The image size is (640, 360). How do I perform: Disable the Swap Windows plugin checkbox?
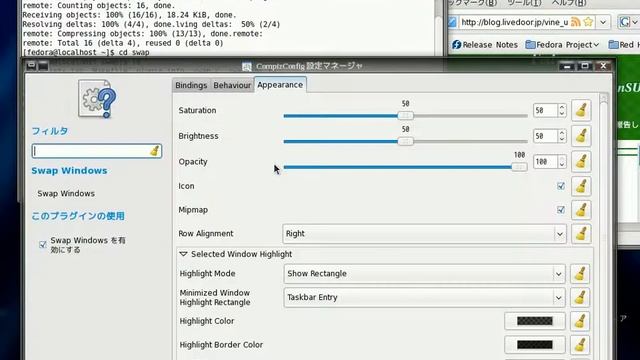pyautogui.click(x=42, y=245)
